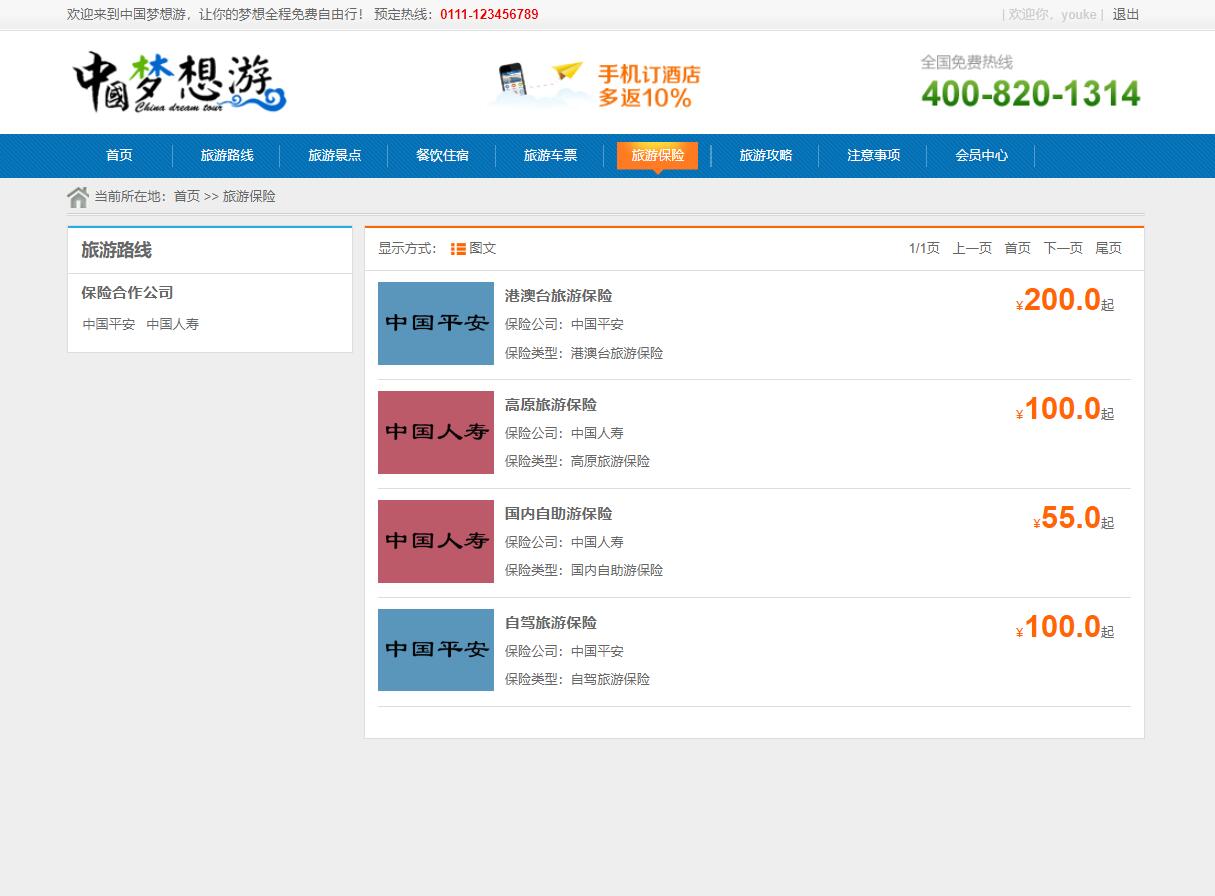The width and height of the screenshot is (1215, 896).
Task: Switch to 旅游景点 navigation tab
Action: (334, 155)
